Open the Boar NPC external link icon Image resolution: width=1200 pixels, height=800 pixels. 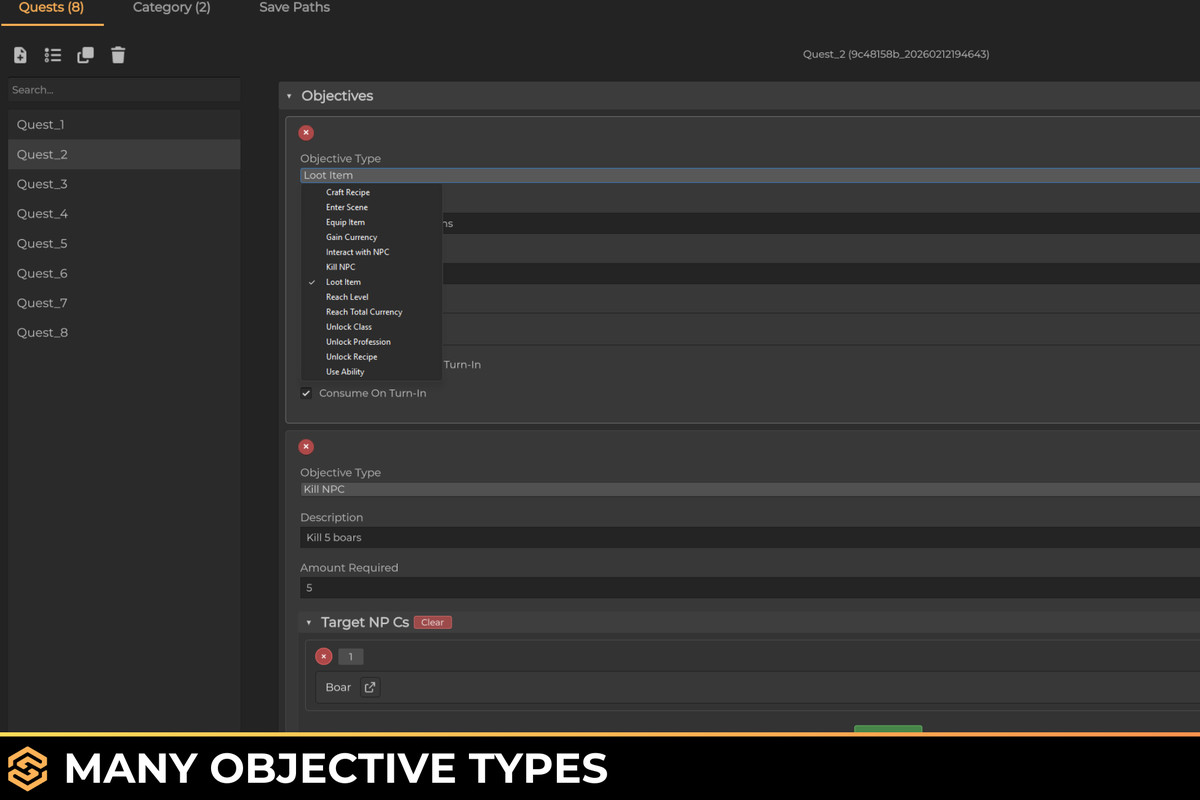[x=370, y=687]
